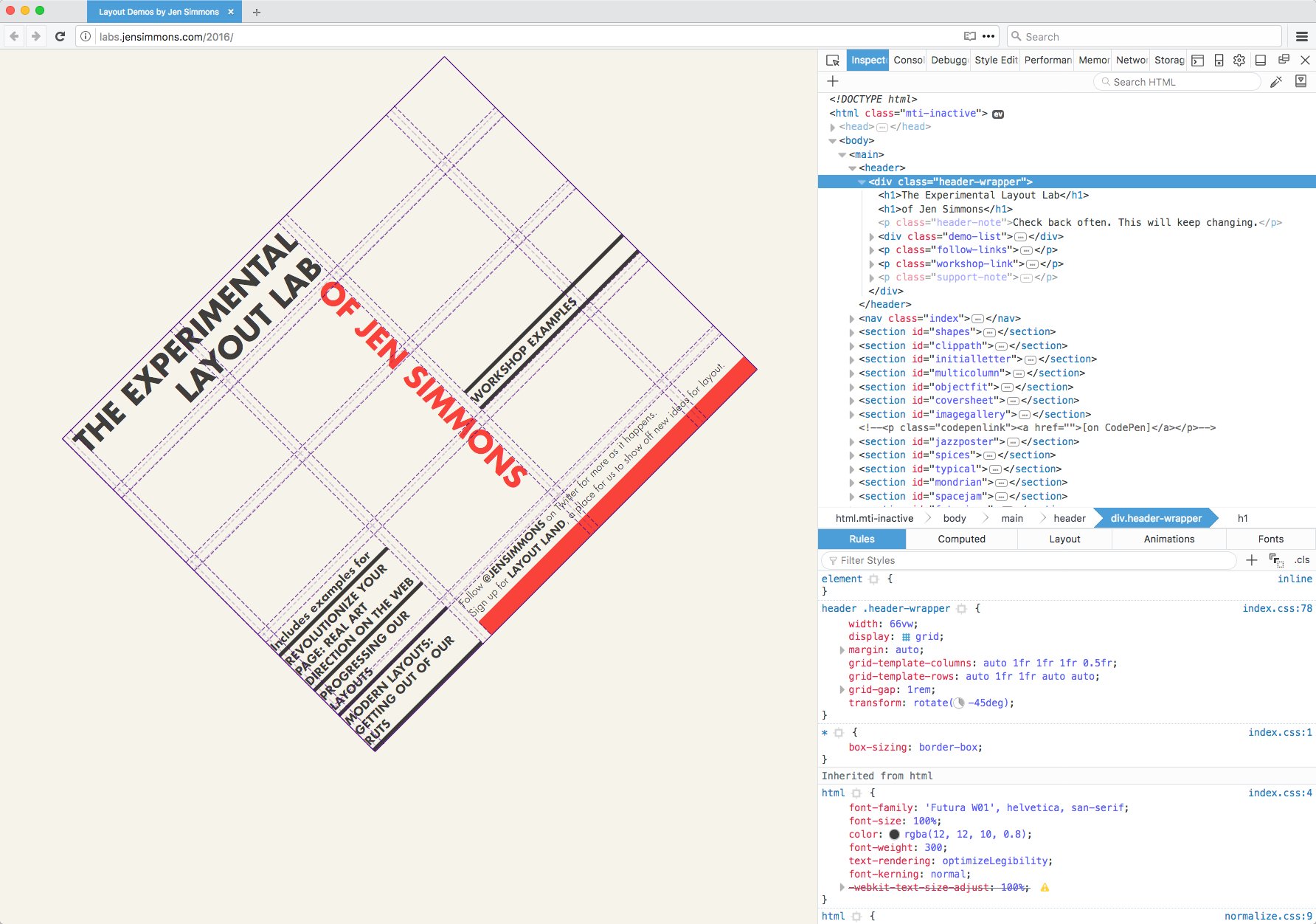
Task: Expand section id jazzposter node
Action: pyautogui.click(x=852, y=442)
